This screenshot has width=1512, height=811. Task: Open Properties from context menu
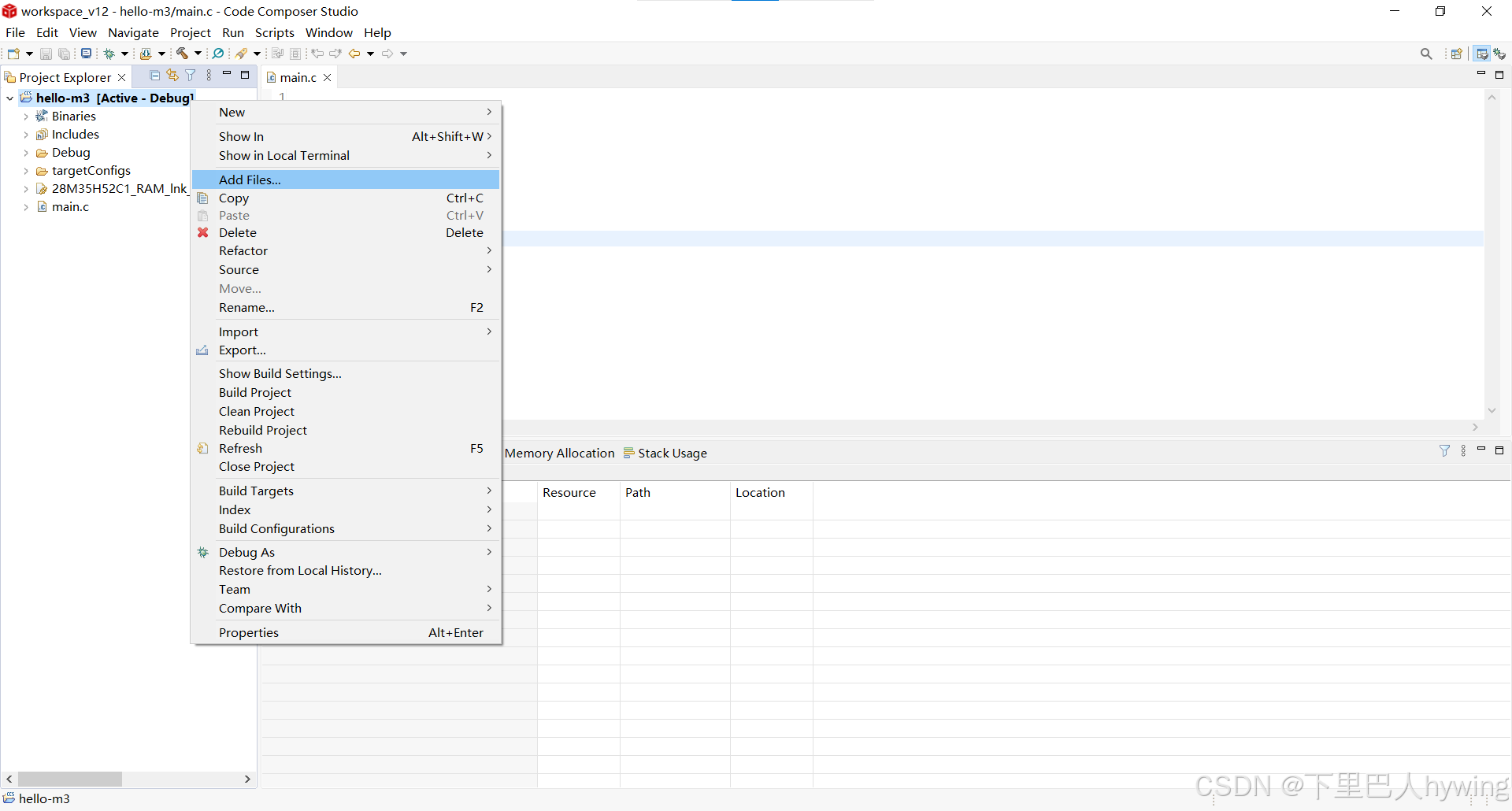(x=346, y=632)
